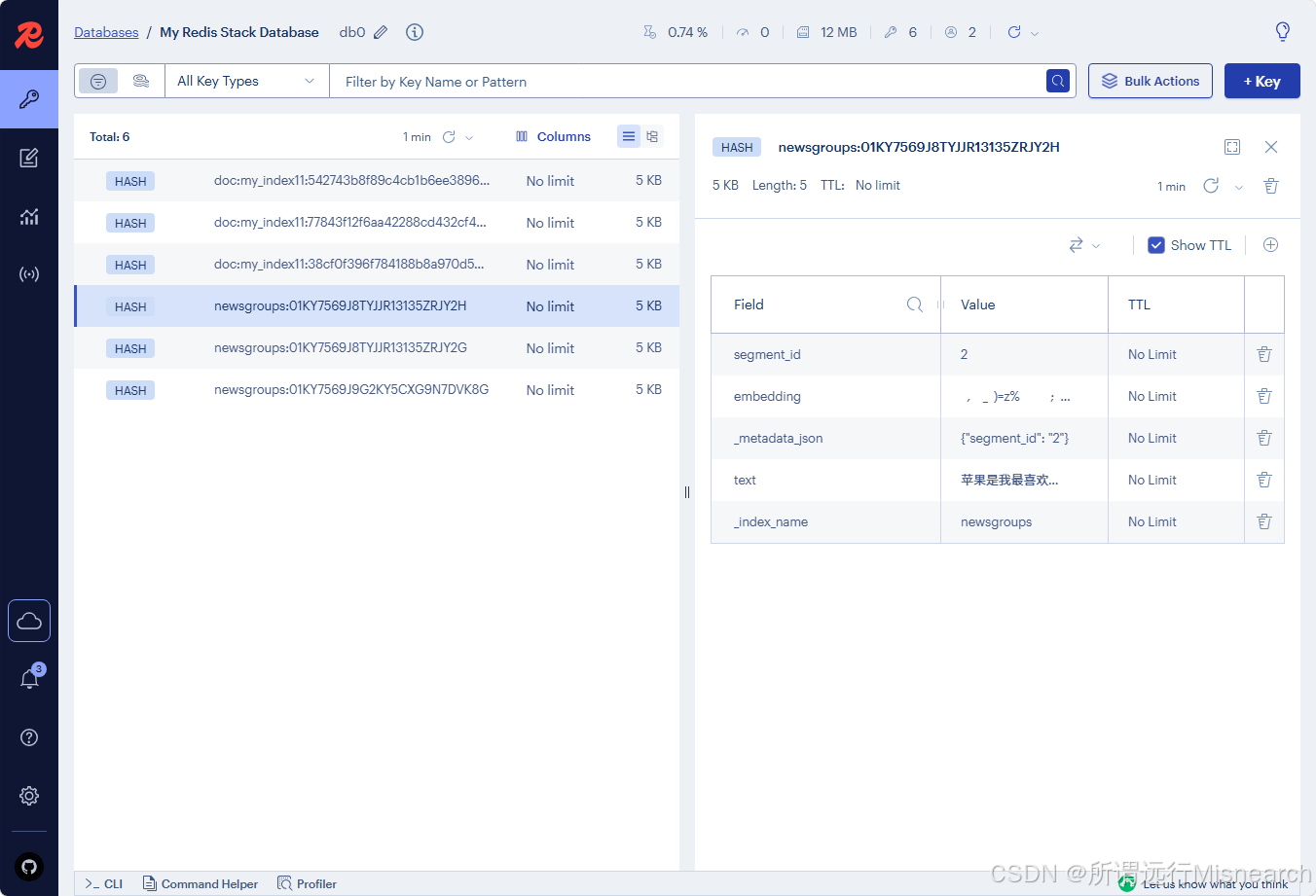Open the Analysis tools chart icon
1316x896 pixels.
29,216
